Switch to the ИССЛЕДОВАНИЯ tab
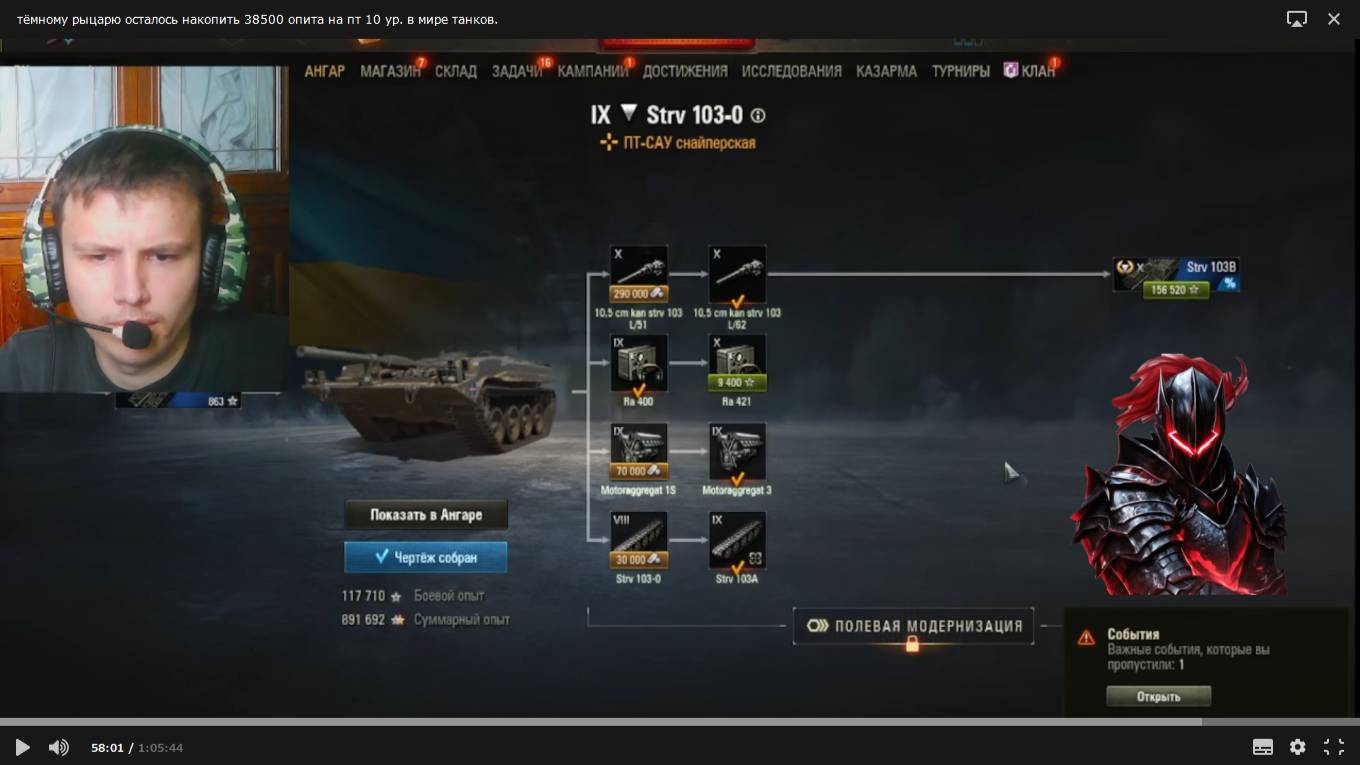1360x765 pixels. pos(792,71)
